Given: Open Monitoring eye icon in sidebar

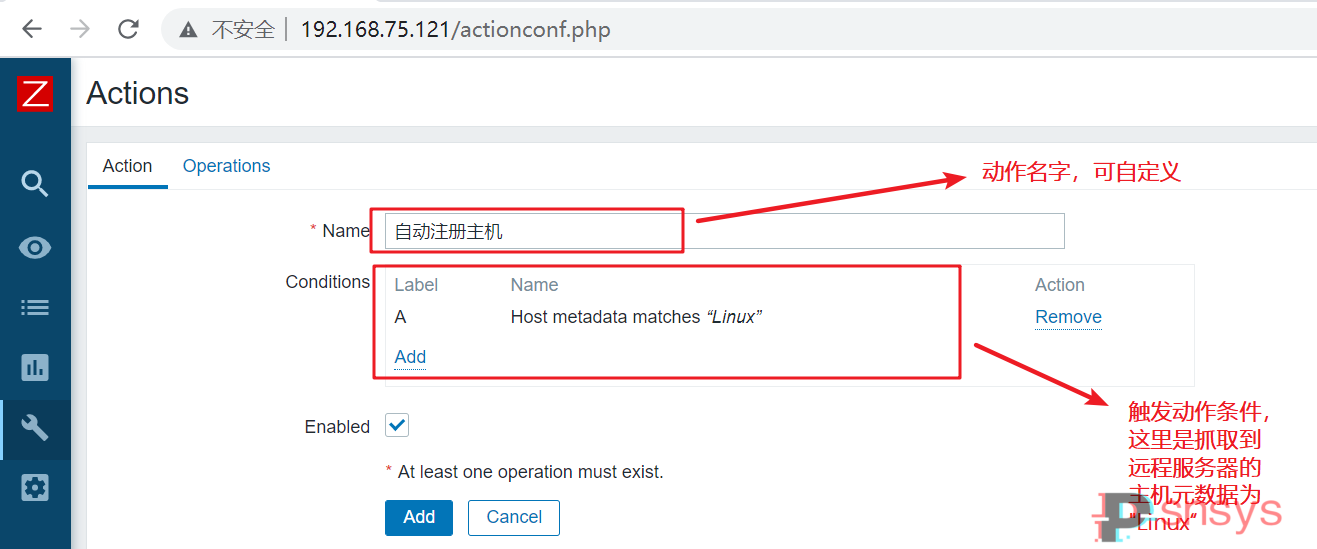Looking at the screenshot, I should 35,248.
